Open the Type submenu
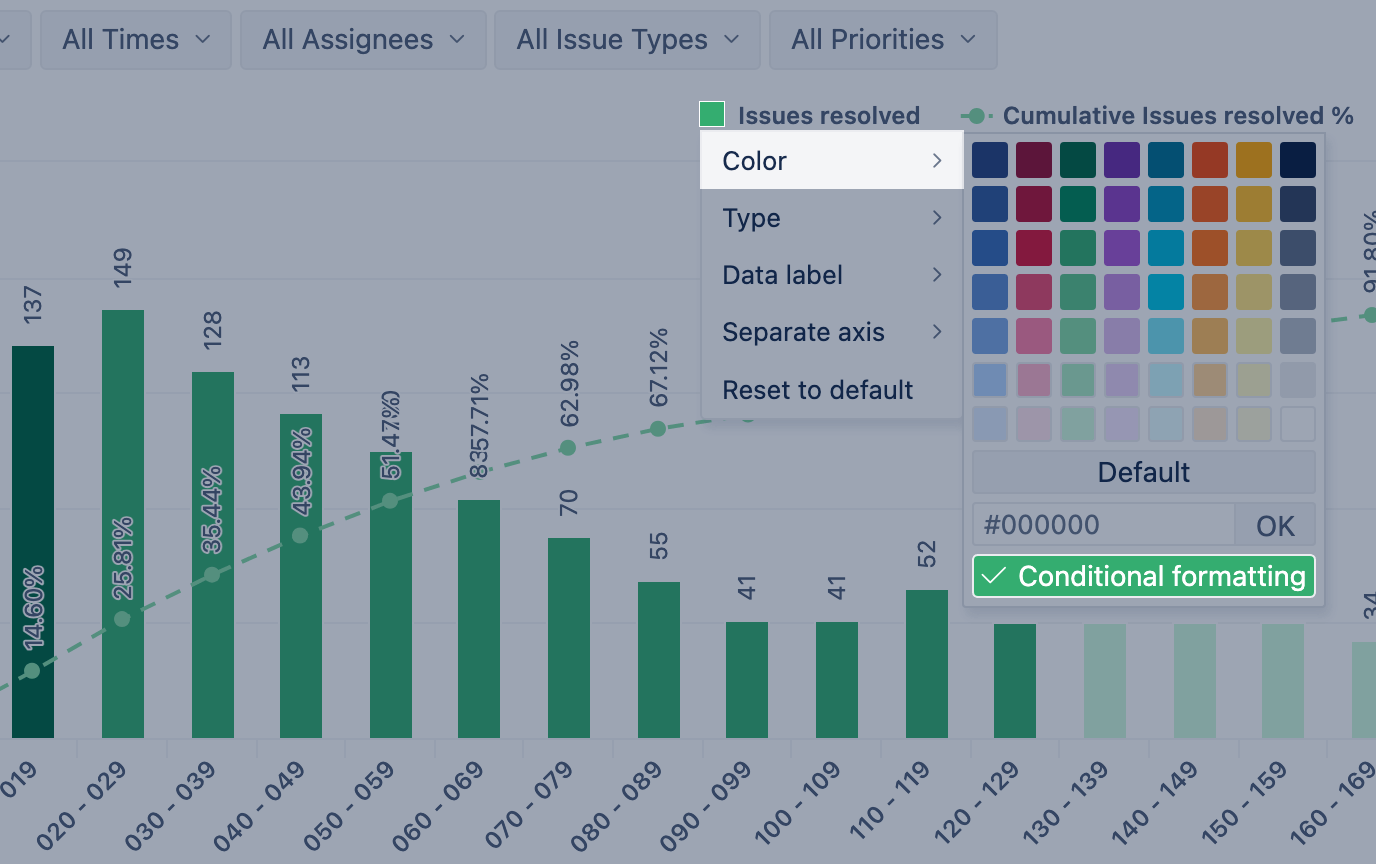This screenshot has height=864, width=1376. (831, 218)
